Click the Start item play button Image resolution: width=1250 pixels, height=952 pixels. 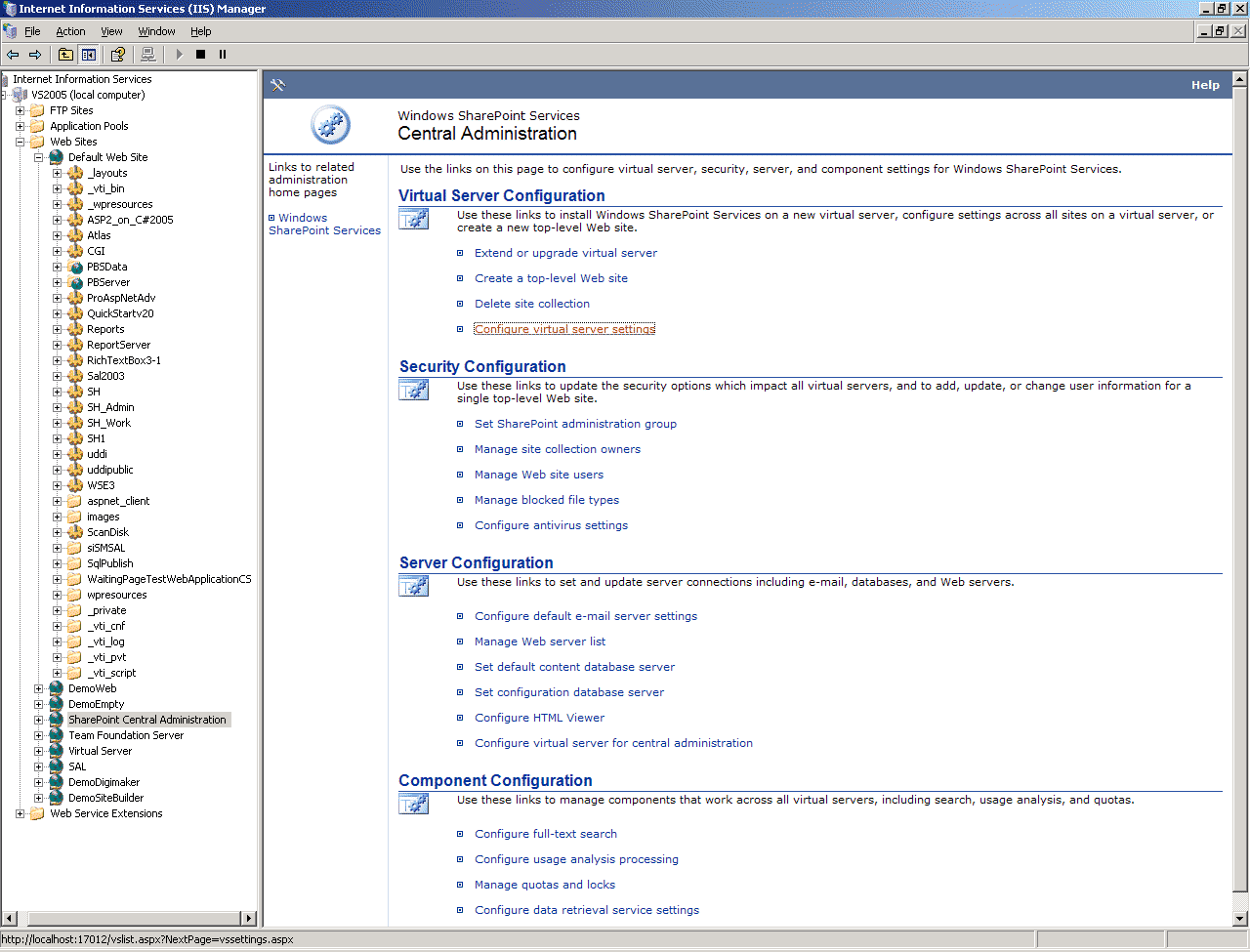pos(179,55)
